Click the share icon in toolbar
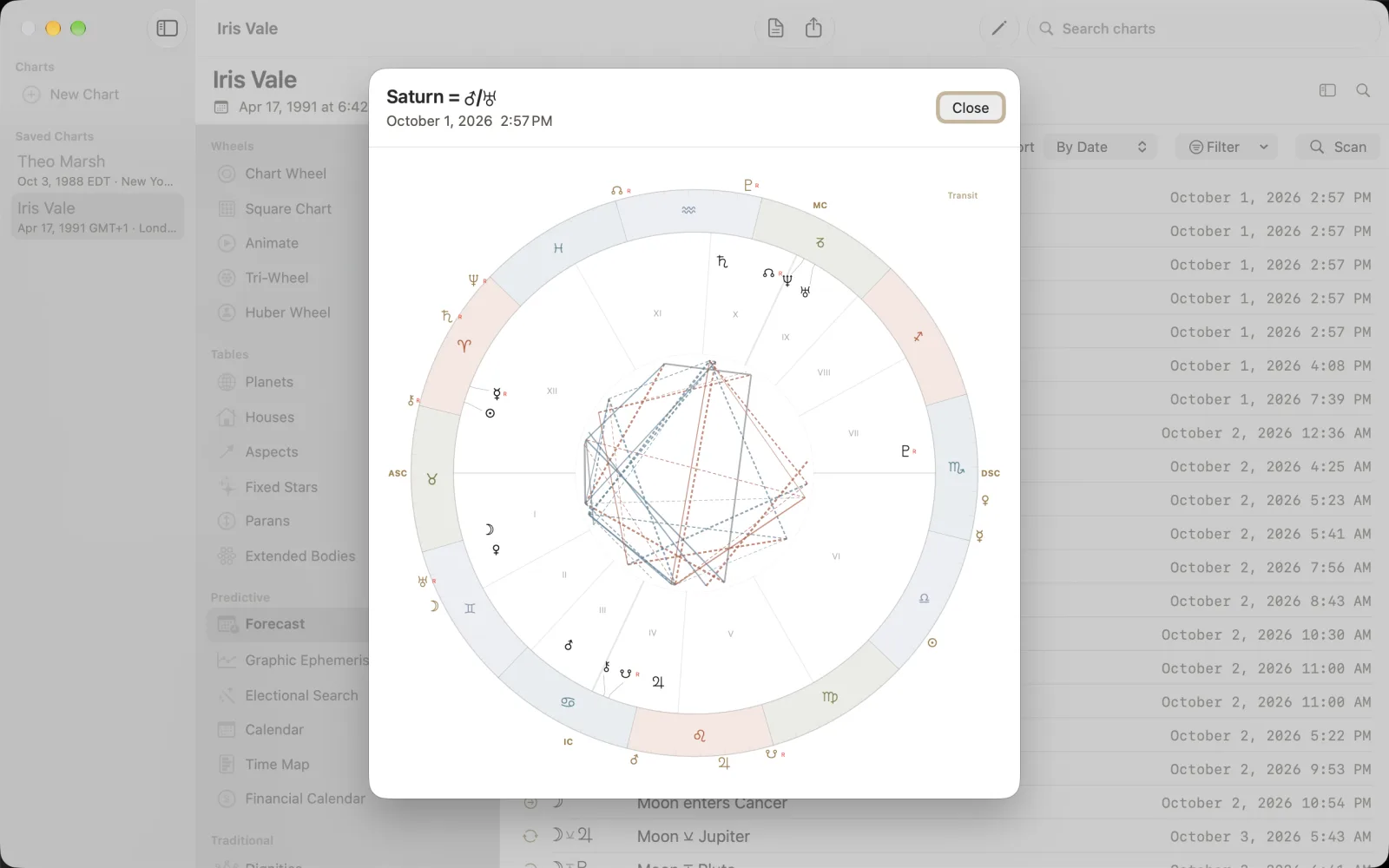Screen dimensions: 1389x868 813,29
